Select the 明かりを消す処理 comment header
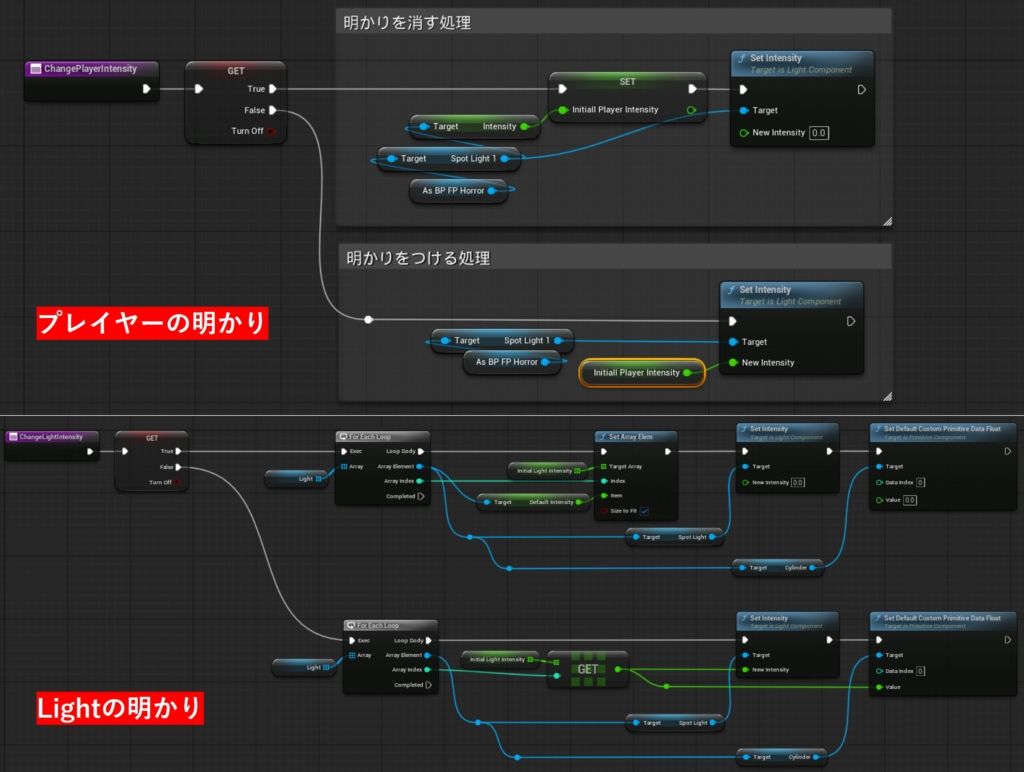Image resolution: width=1024 pixels, height=772 pixels. click(613, 22)
